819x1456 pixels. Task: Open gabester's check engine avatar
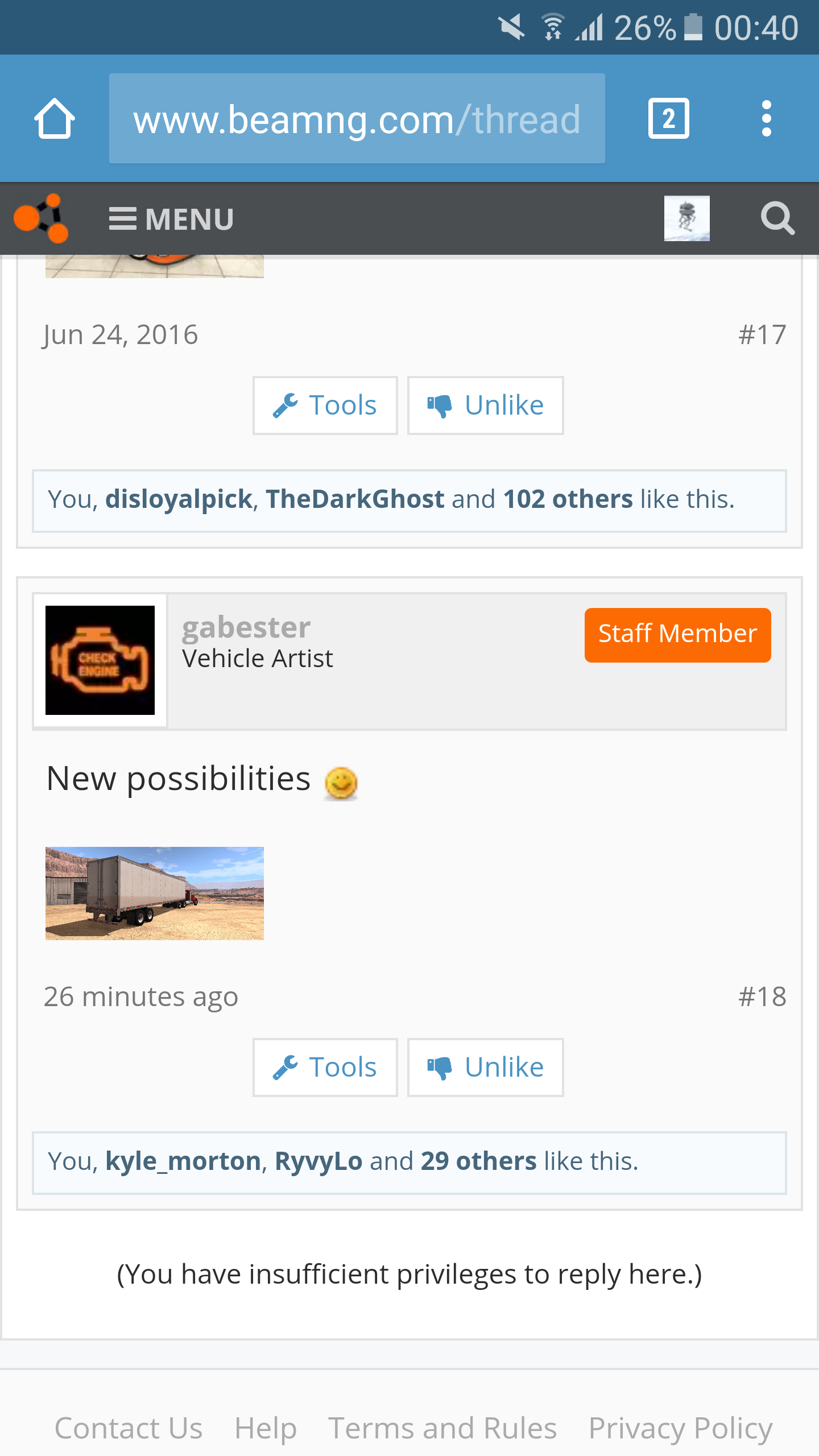100,660
